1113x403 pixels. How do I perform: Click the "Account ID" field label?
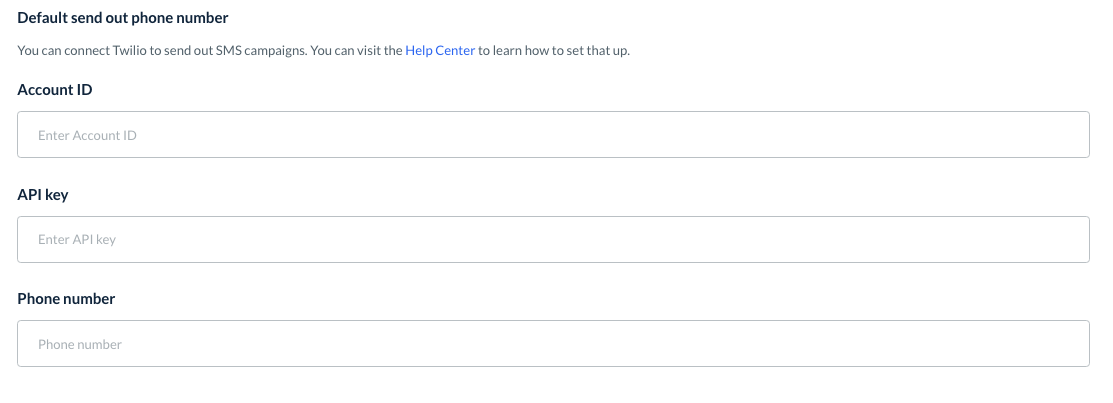click(x=55, y=90)
